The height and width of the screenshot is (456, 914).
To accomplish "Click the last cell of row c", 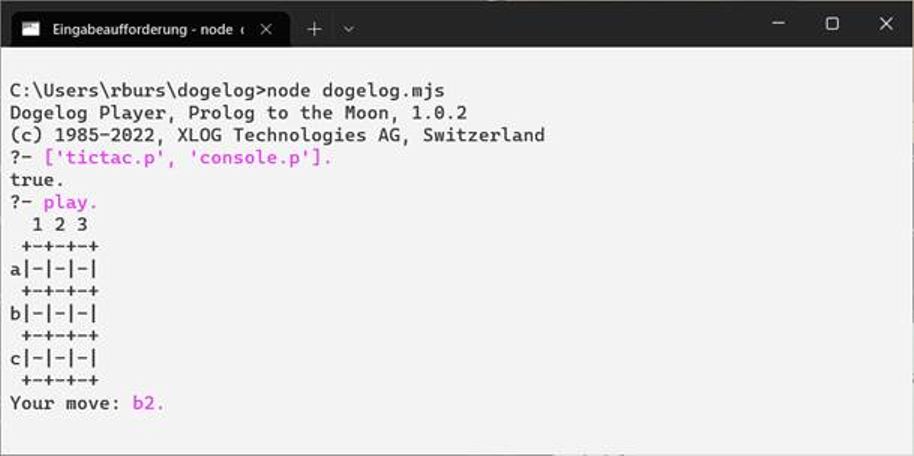I will pos(82,359).
